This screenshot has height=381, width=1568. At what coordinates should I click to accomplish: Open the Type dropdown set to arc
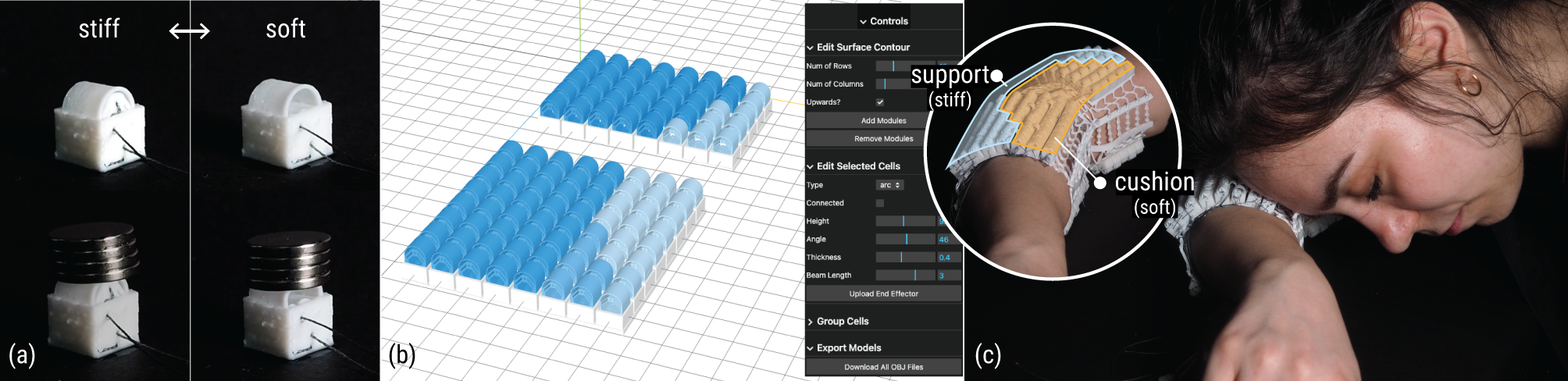pyautogui.click(x=889, y=185)
